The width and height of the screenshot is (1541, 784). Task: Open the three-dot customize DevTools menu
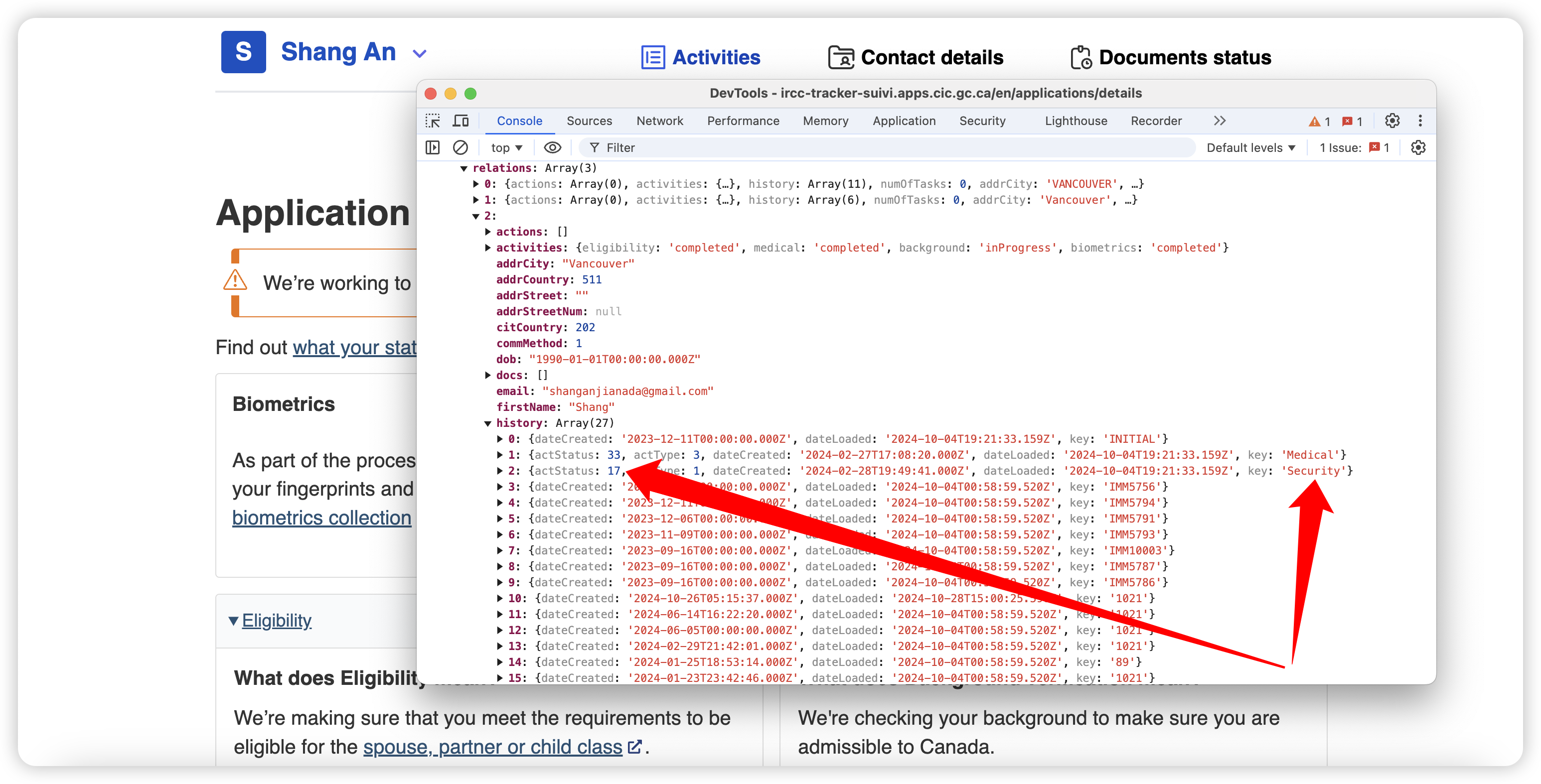click(1419, 121)
